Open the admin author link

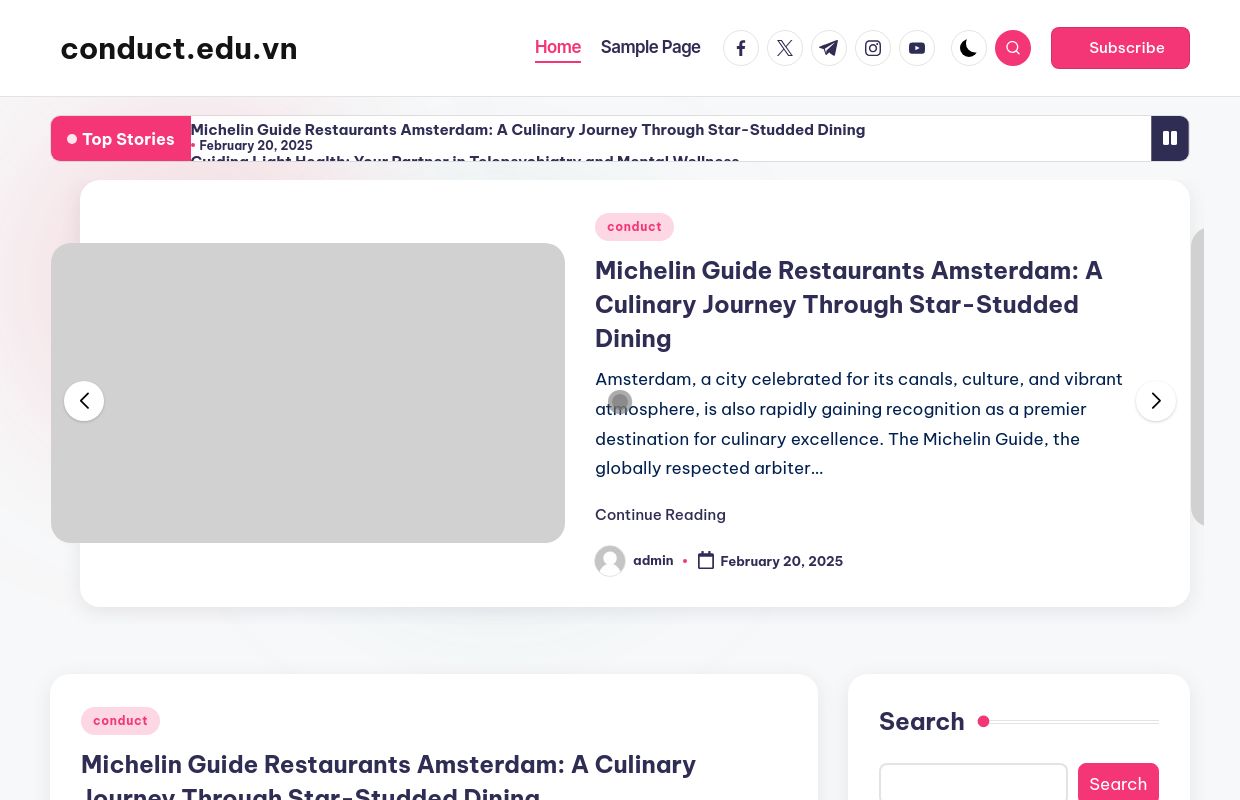653,561
